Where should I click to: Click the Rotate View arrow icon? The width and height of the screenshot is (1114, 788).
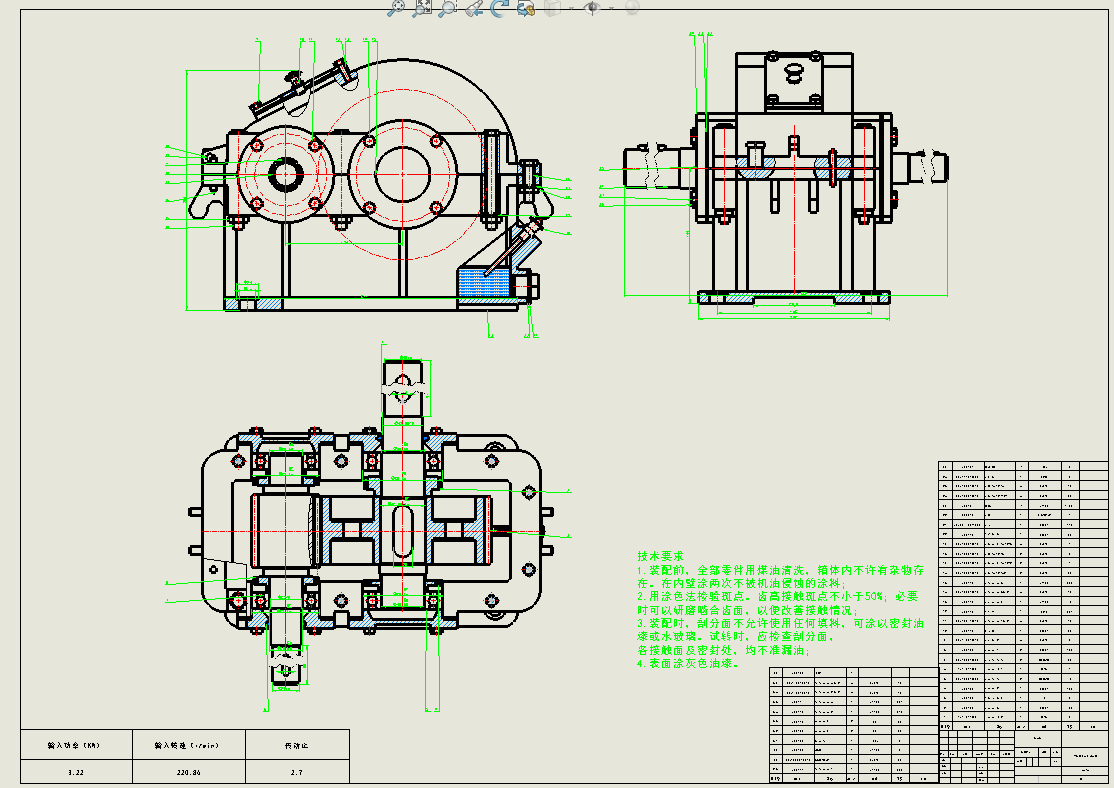point(500,8)
